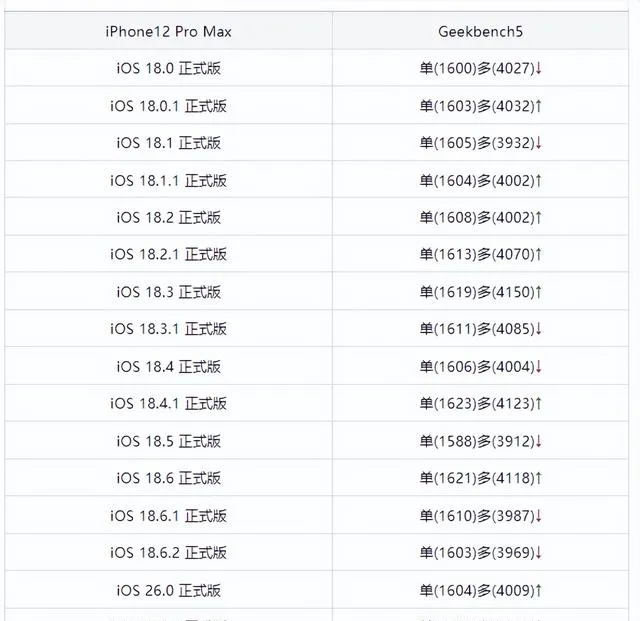
Task: Click the score 单(1623)多(4123)
Action: coord(477,403)
